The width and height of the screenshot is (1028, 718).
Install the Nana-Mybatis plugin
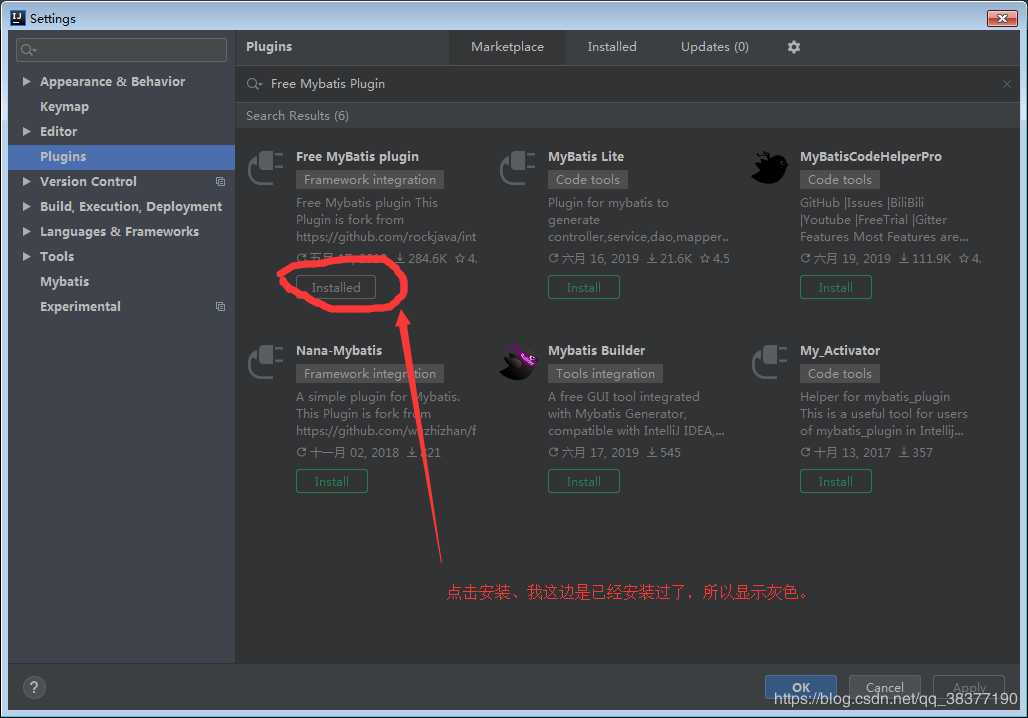click(332, 481)
